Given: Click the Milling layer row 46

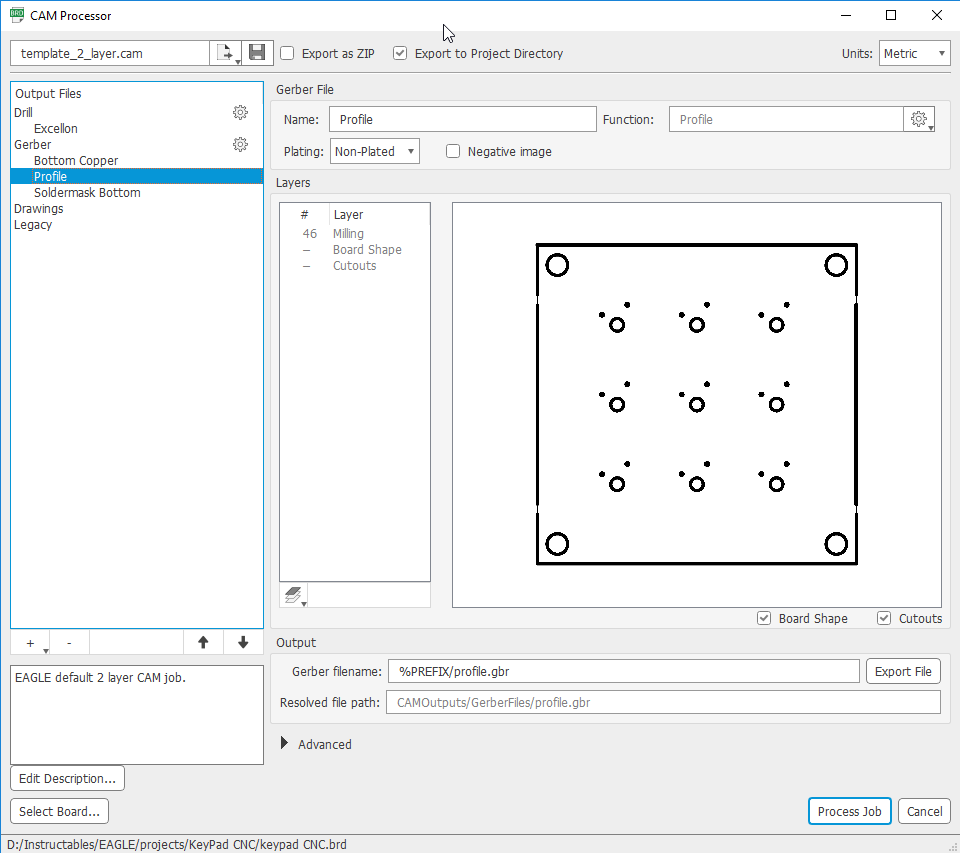Looking at the screenshot, I should pos(355,233).
